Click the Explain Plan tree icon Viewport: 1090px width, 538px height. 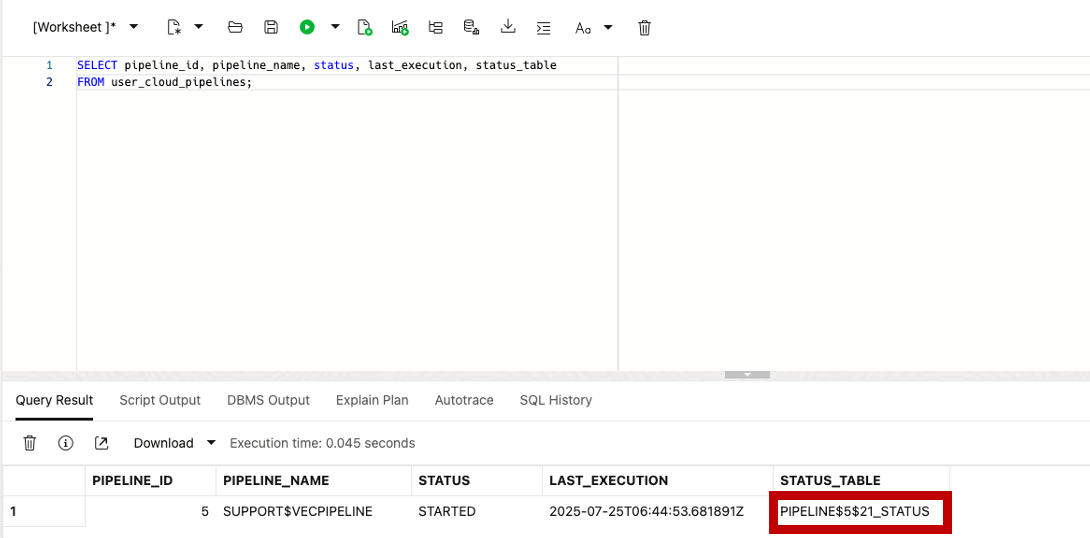click(436, 27)
